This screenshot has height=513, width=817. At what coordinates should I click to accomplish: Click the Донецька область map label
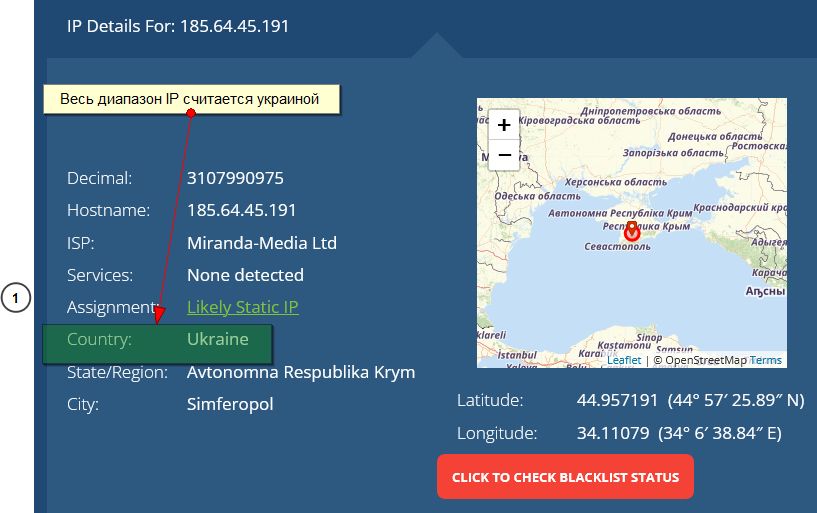tap(715, 136)
